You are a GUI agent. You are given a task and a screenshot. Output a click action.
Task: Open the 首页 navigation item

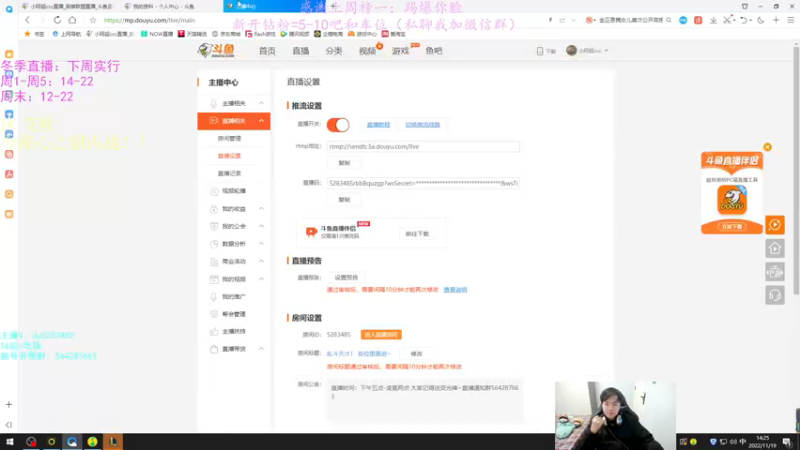(x=267, y=51)
